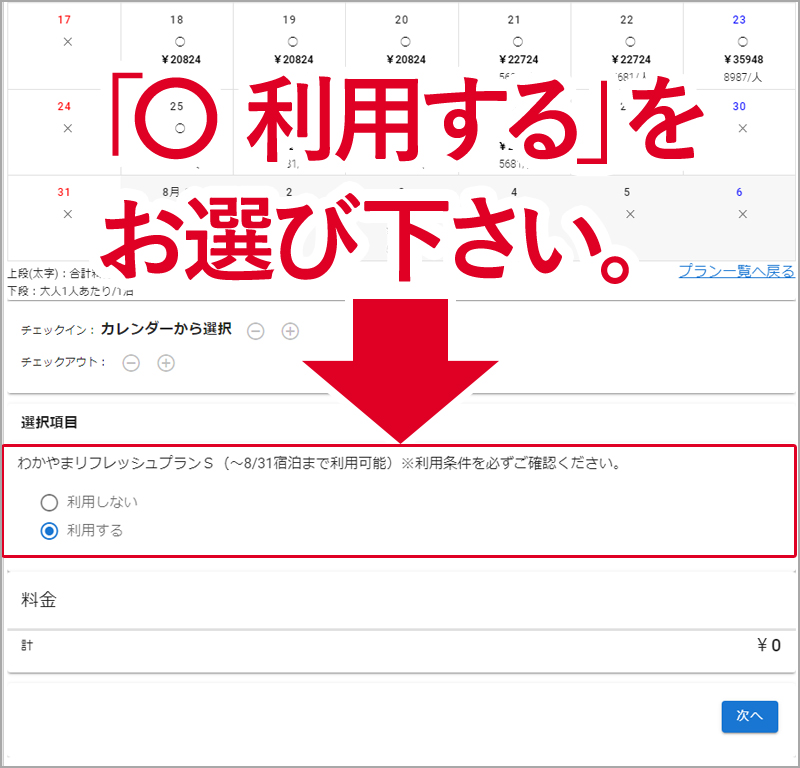Click the August 4 date cell
The height and width of the screenshot is (768, 800).
tap(514, 218)
